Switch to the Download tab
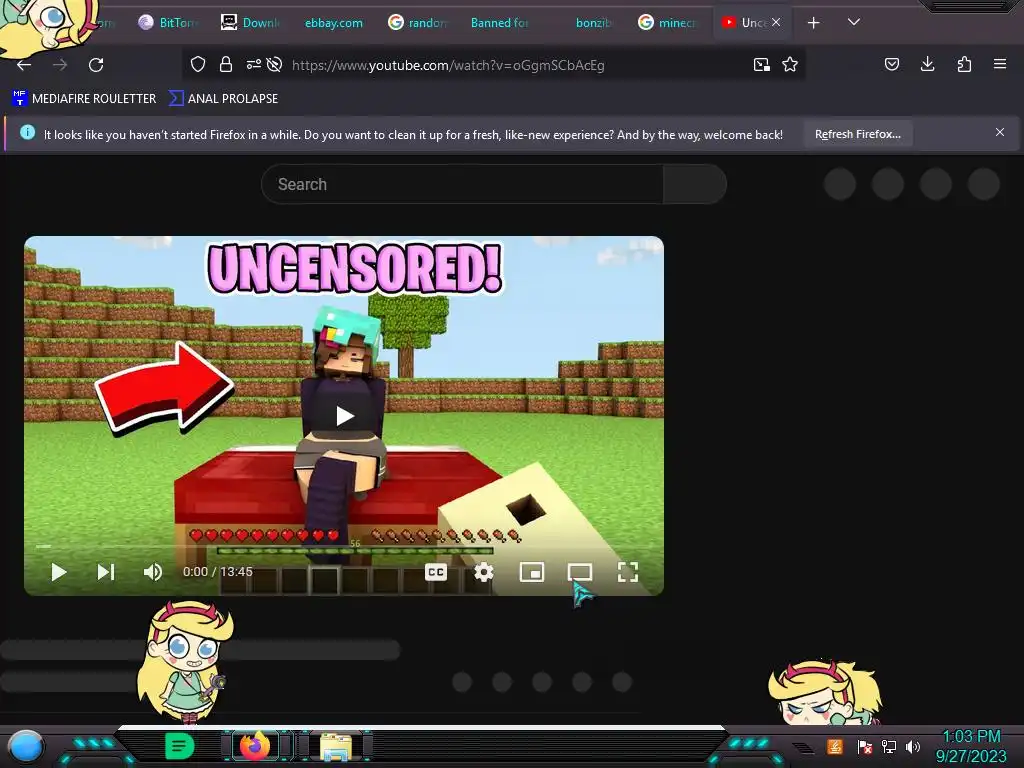 (252, 23)
